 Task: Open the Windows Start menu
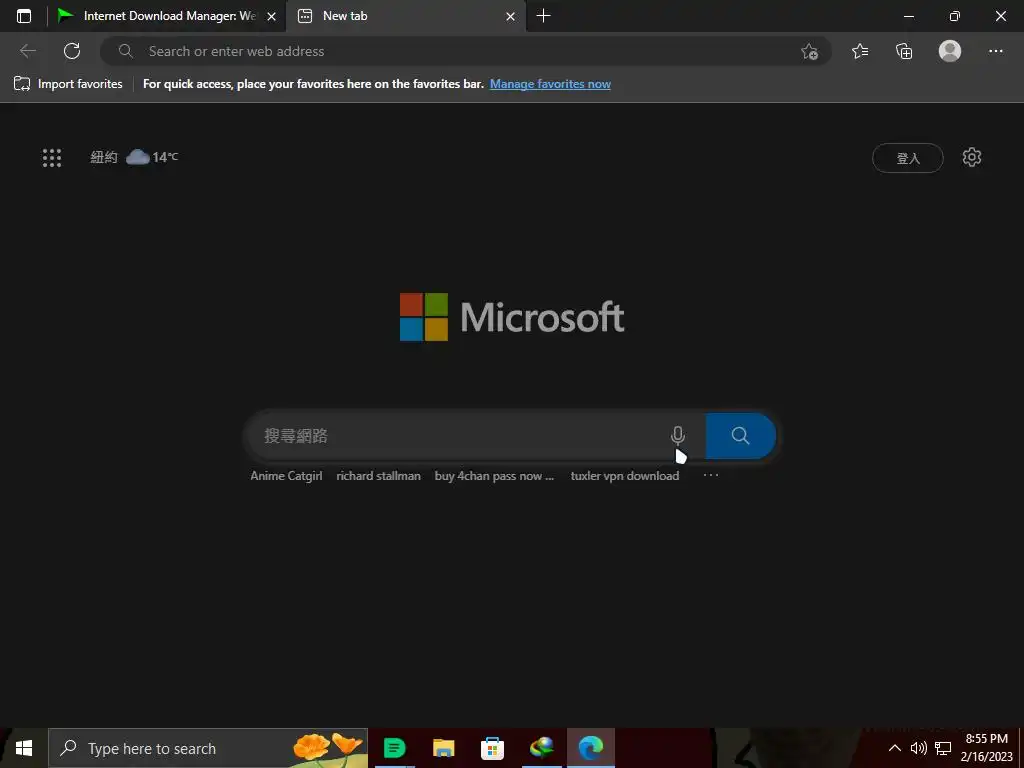(24, 748)
